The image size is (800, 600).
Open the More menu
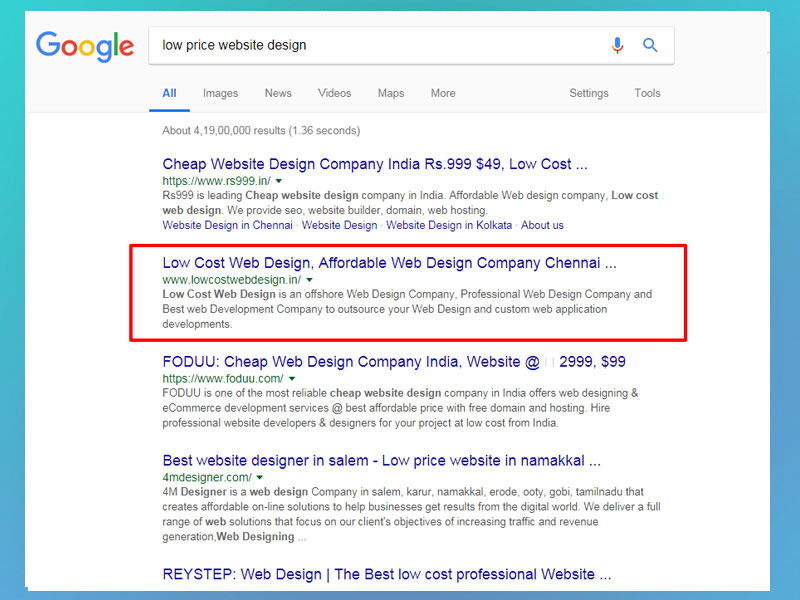click(x=443, y=93)
